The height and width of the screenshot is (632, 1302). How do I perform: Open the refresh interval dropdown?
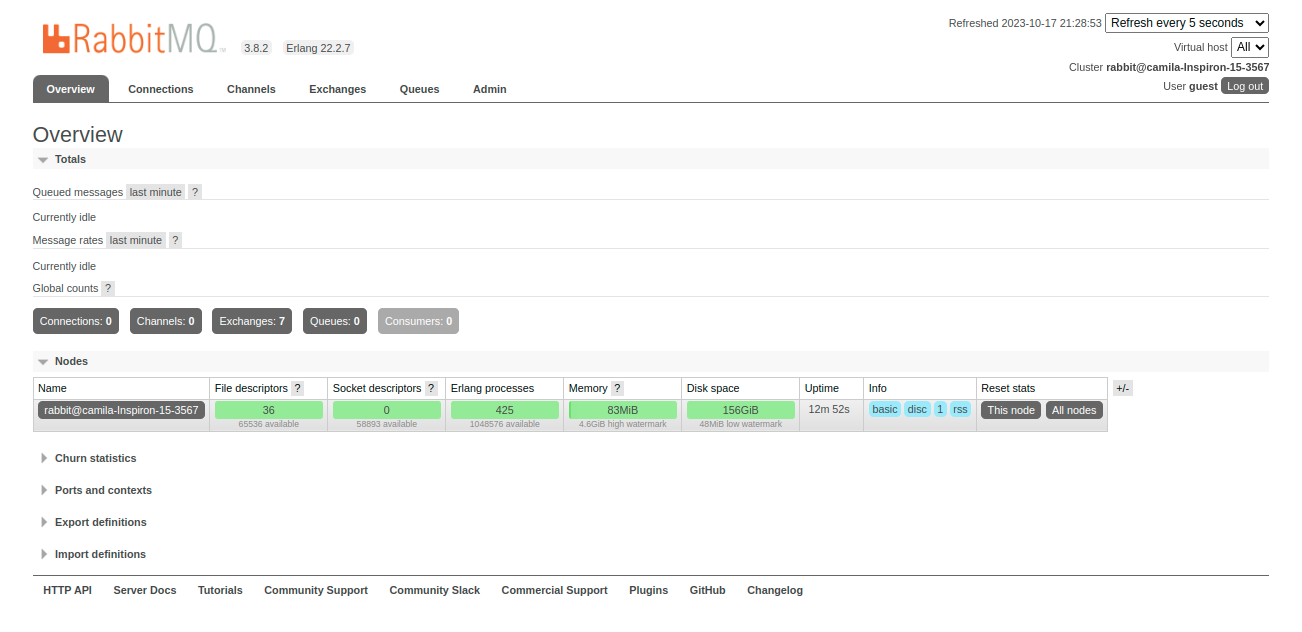1187,23
